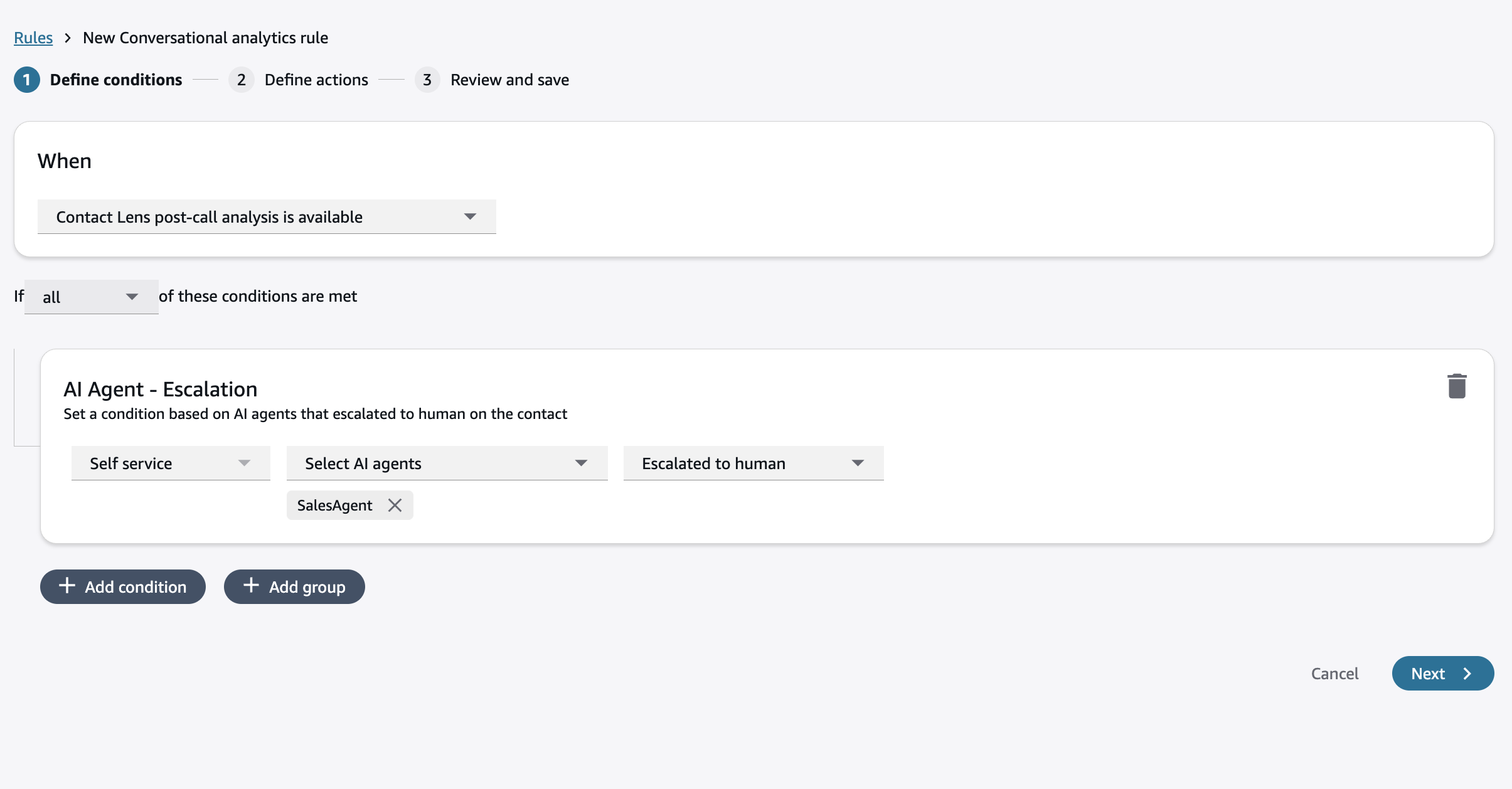Click the step 3 circle indicator

(x=427, y=80)
